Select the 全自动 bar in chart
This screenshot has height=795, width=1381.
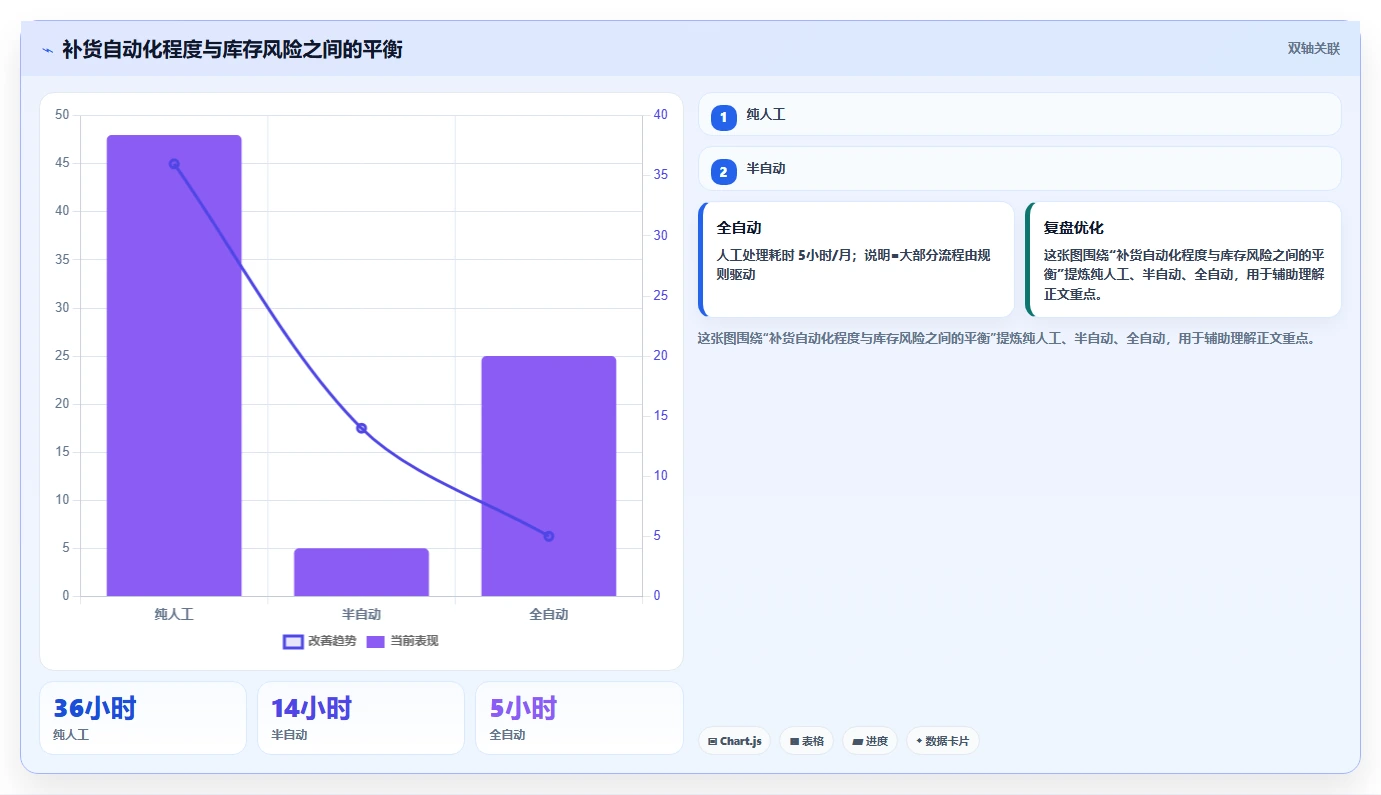point(548,476)
